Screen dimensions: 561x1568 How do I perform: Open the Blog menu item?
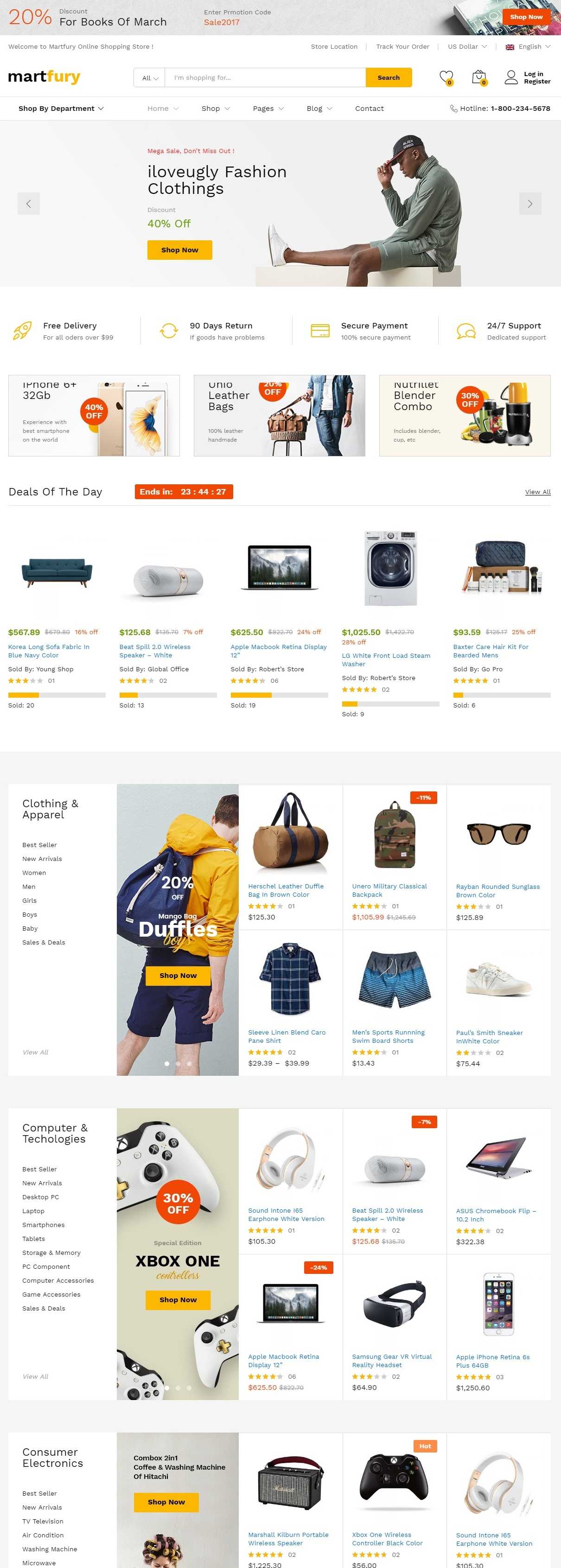point(319,109)
